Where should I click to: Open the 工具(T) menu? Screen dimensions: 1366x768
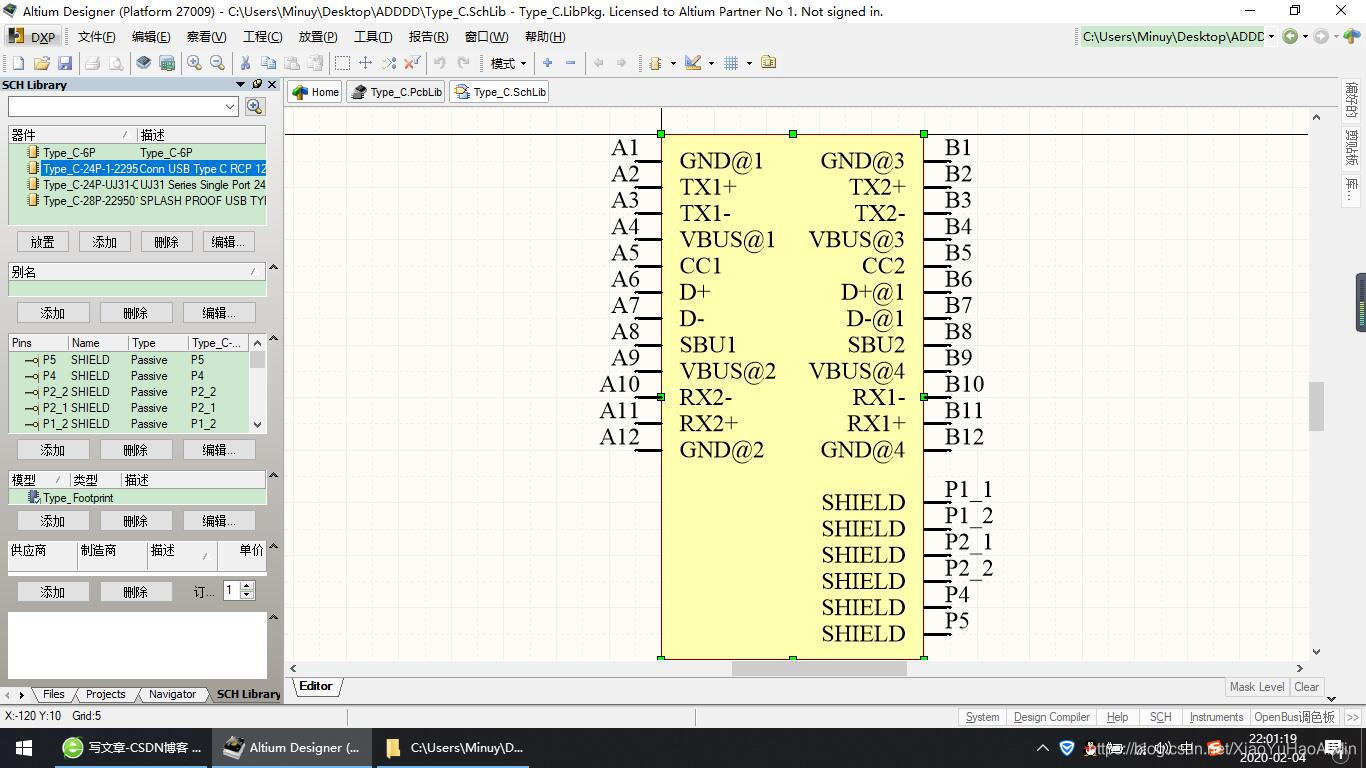pos(373,37)
